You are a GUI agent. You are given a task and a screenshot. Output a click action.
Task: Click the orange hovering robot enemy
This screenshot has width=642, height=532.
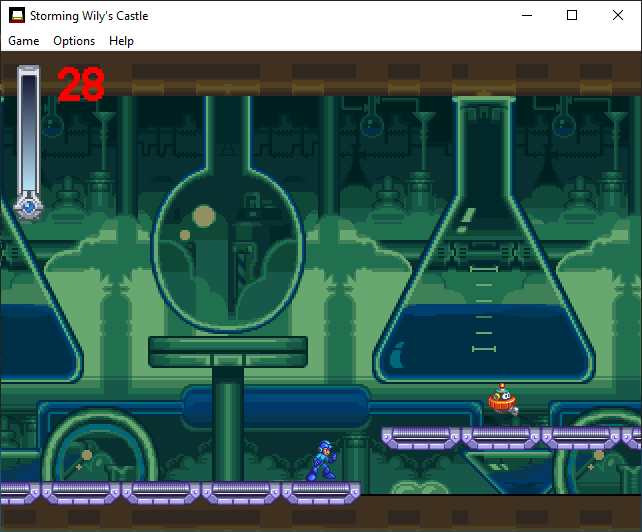pos(503,400)
